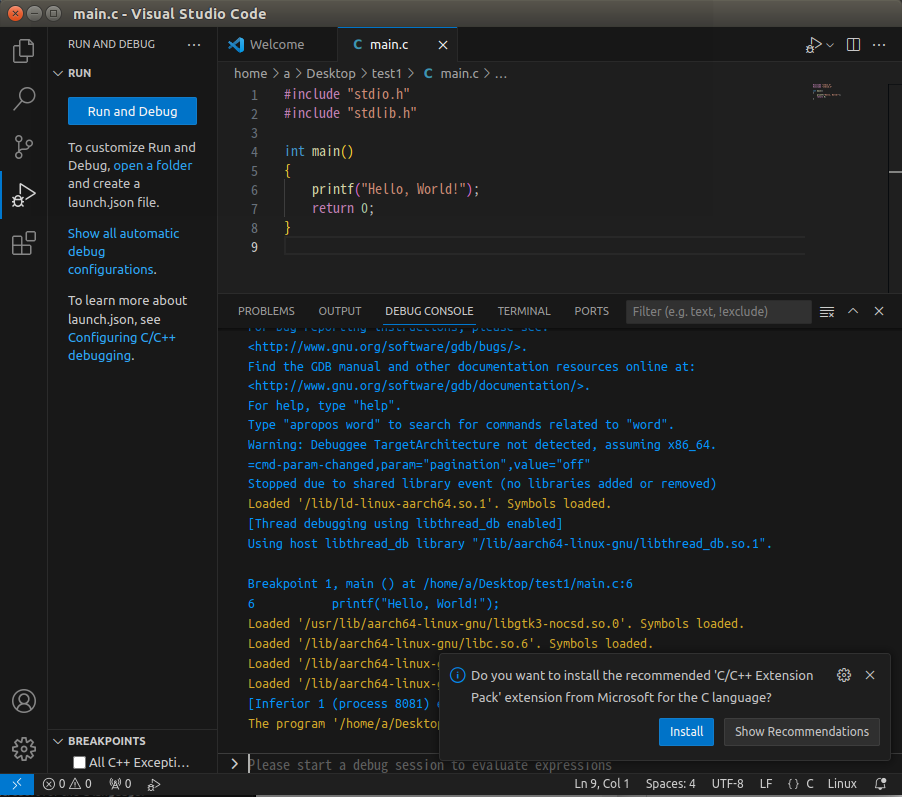The width and height of the screenshot is (902, 797).
Task: Click the test1 breadcrumb segment
Action: pyautogui.click(x=386, y=74)
